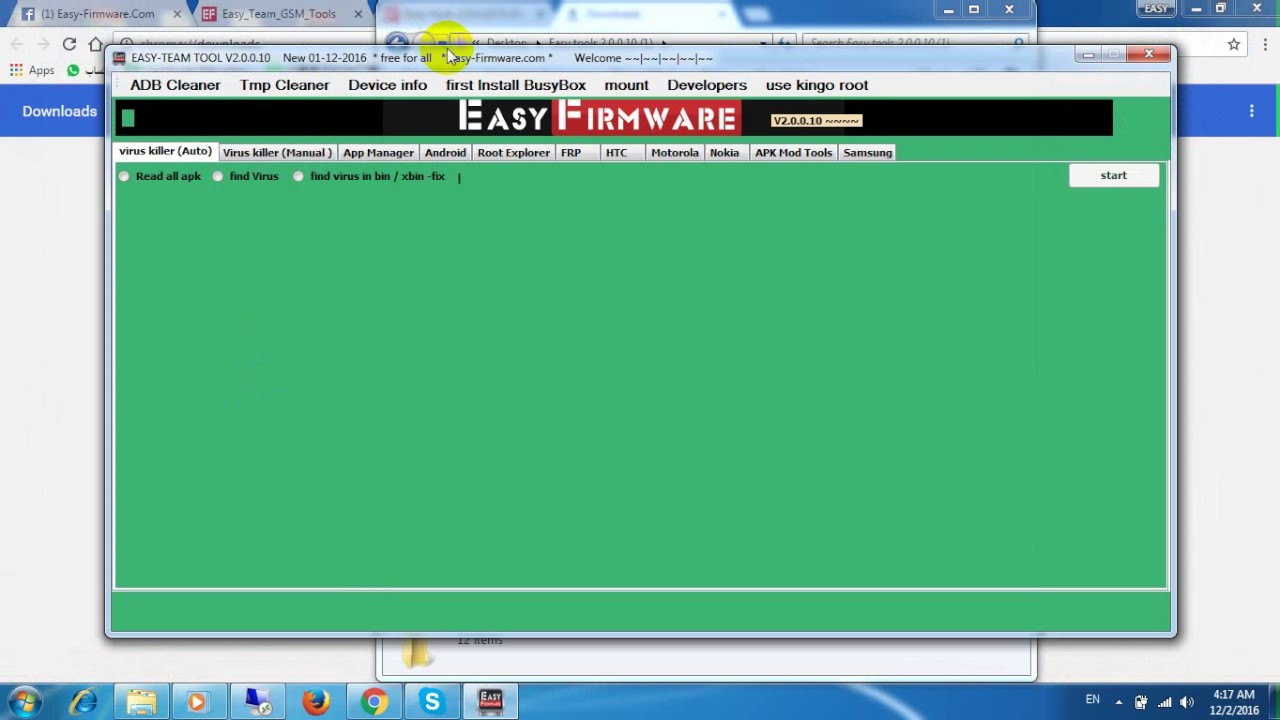Open Chrome Apps bookmarks shortcut
The width and height of the screenshot is (1280, 720).
[32, 70]
